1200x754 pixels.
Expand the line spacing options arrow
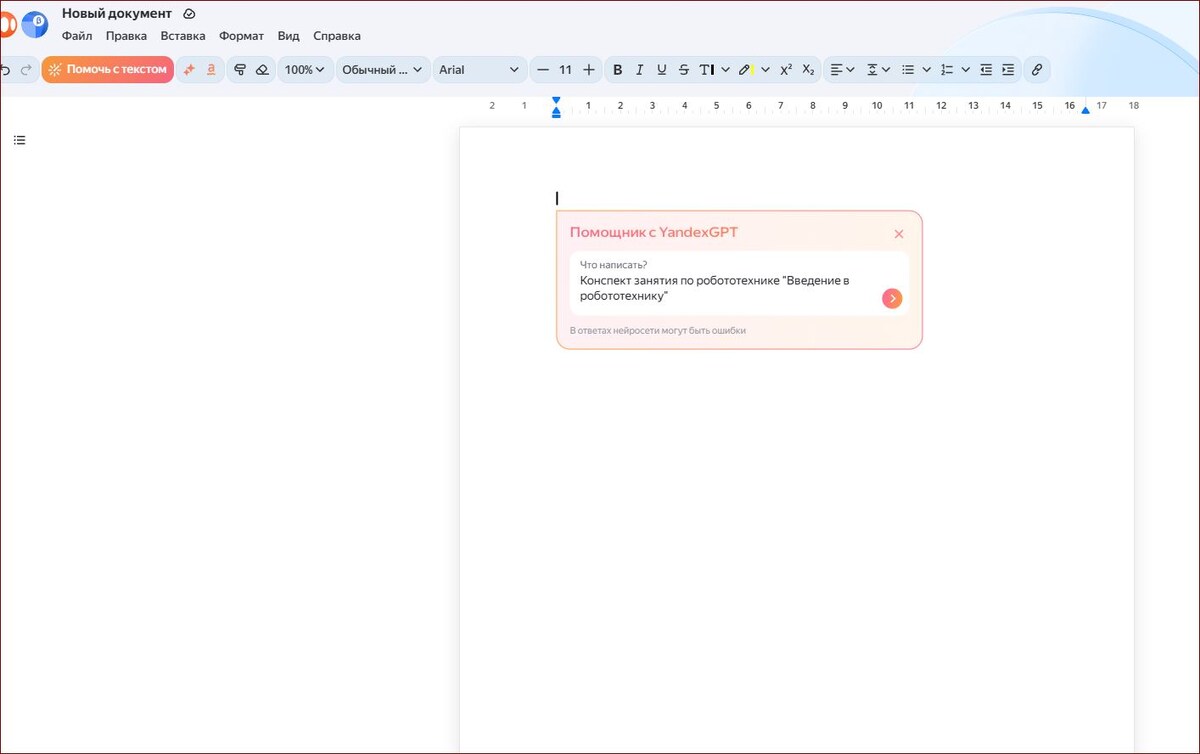click(x=888, y=70)
